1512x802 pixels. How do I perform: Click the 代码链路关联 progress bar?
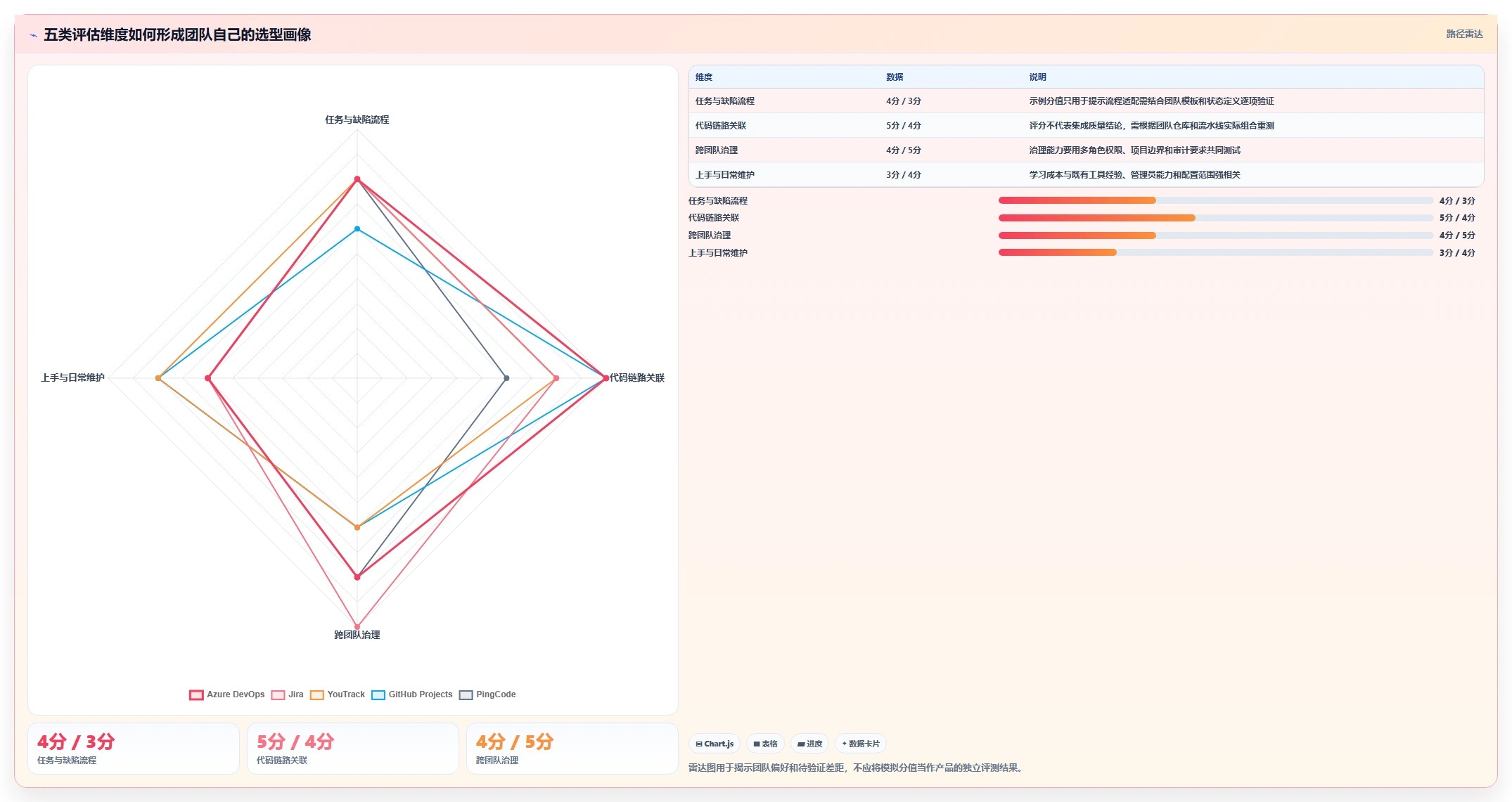click(x=1215, y=218)
